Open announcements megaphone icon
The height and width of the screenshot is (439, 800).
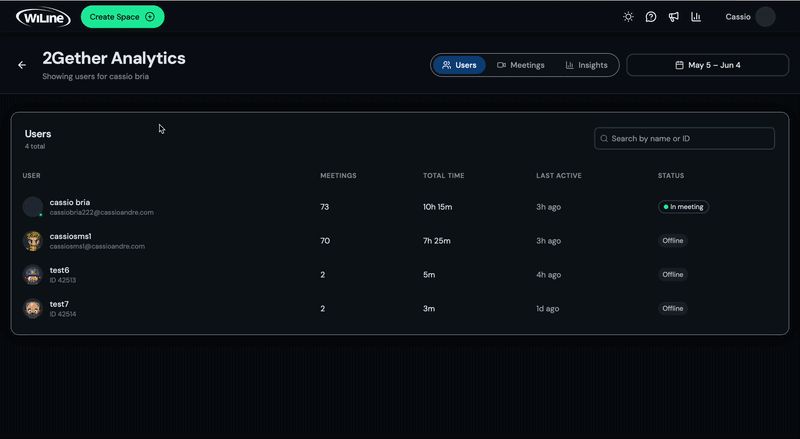pos(673,17)
